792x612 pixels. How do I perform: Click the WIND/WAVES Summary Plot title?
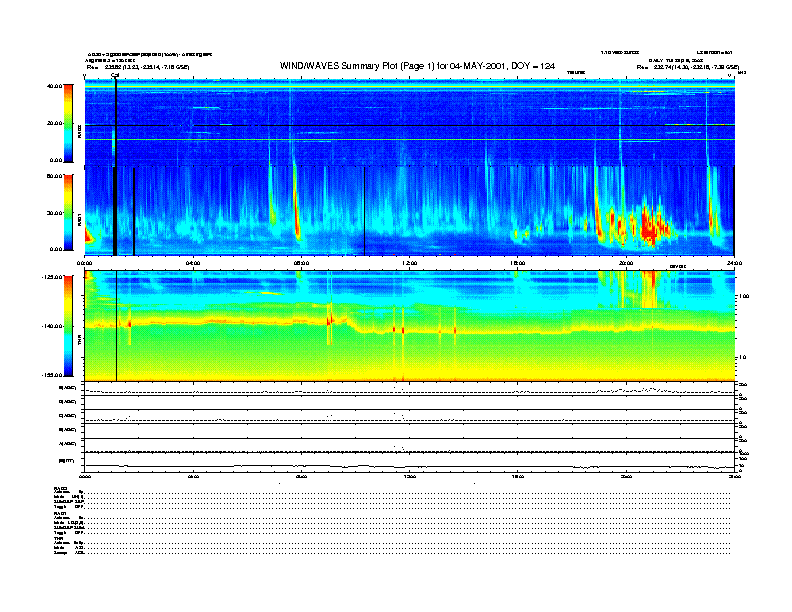[x=417, y=66]
